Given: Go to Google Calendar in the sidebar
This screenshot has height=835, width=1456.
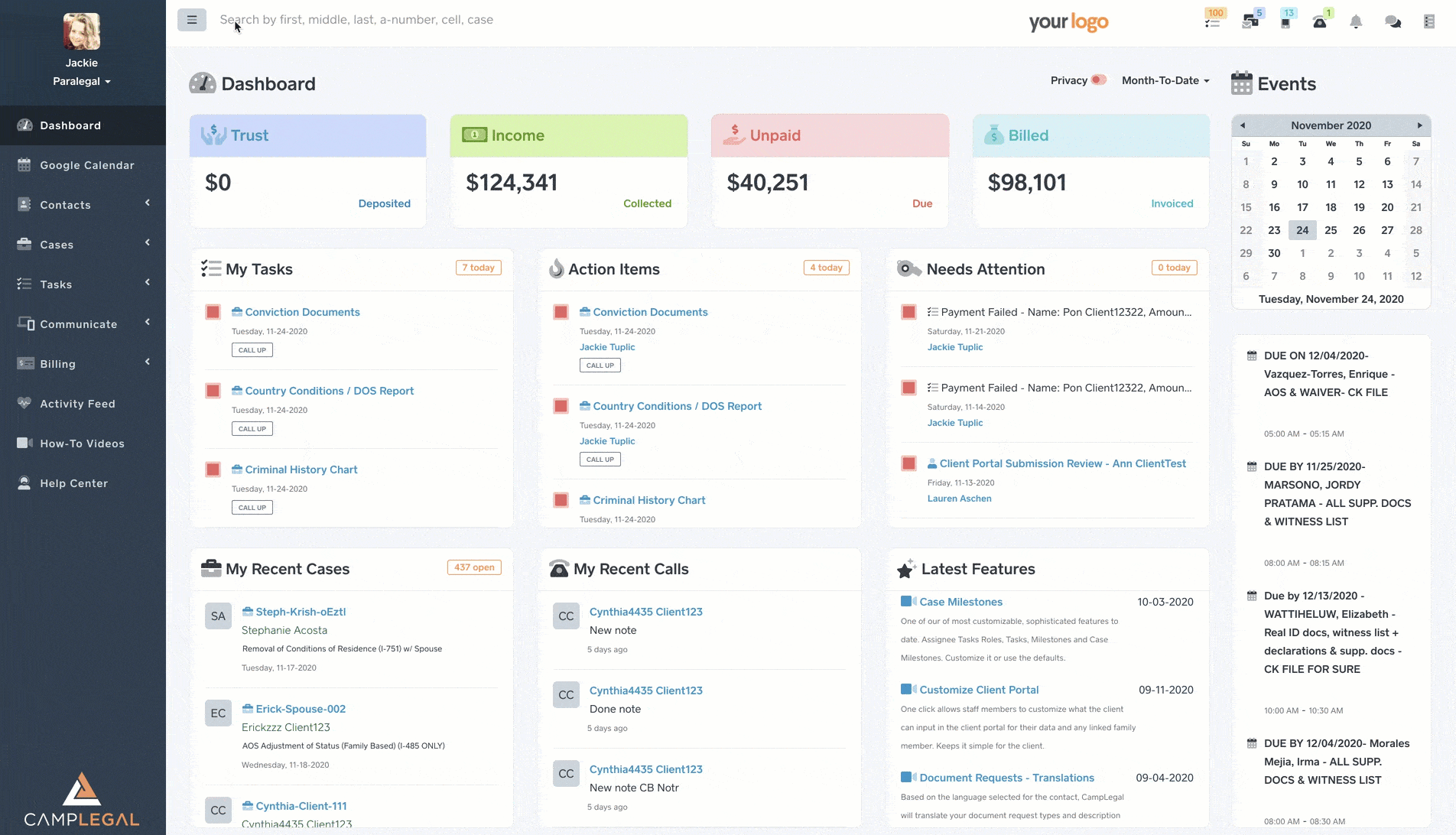Looking at the screenshot, I should 86,165.
